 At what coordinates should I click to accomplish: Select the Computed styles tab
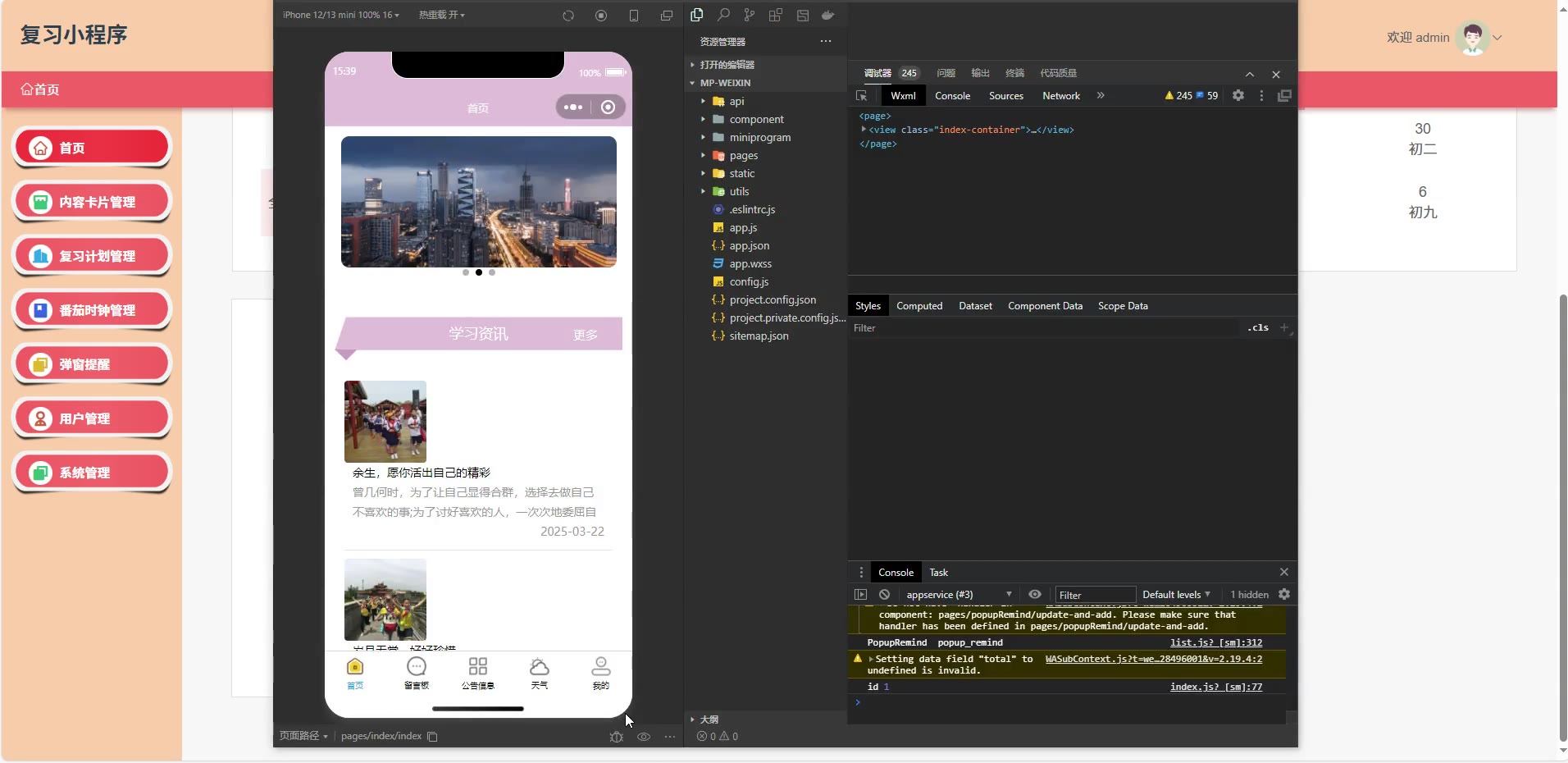(x=918, y=306)
